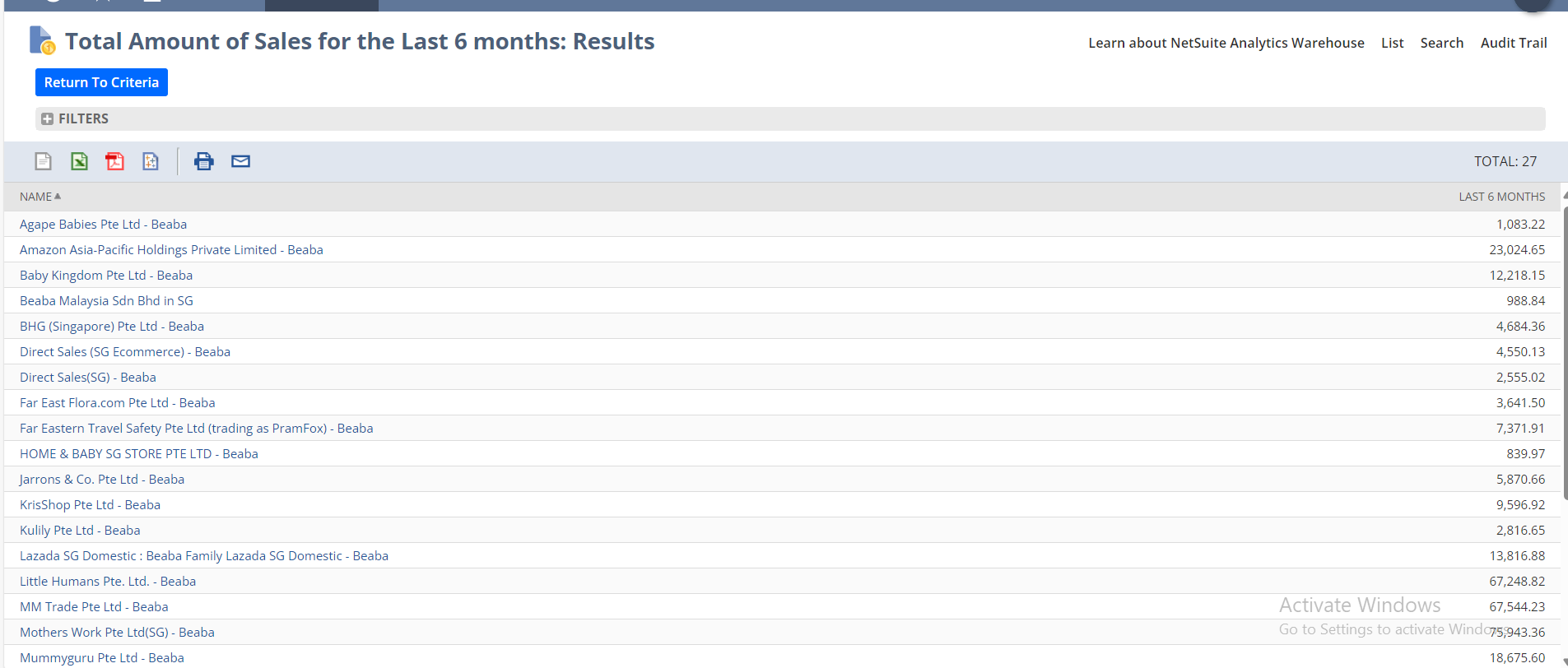Sort by the NAME column header
1568x668 pixels.
(36, 197)
